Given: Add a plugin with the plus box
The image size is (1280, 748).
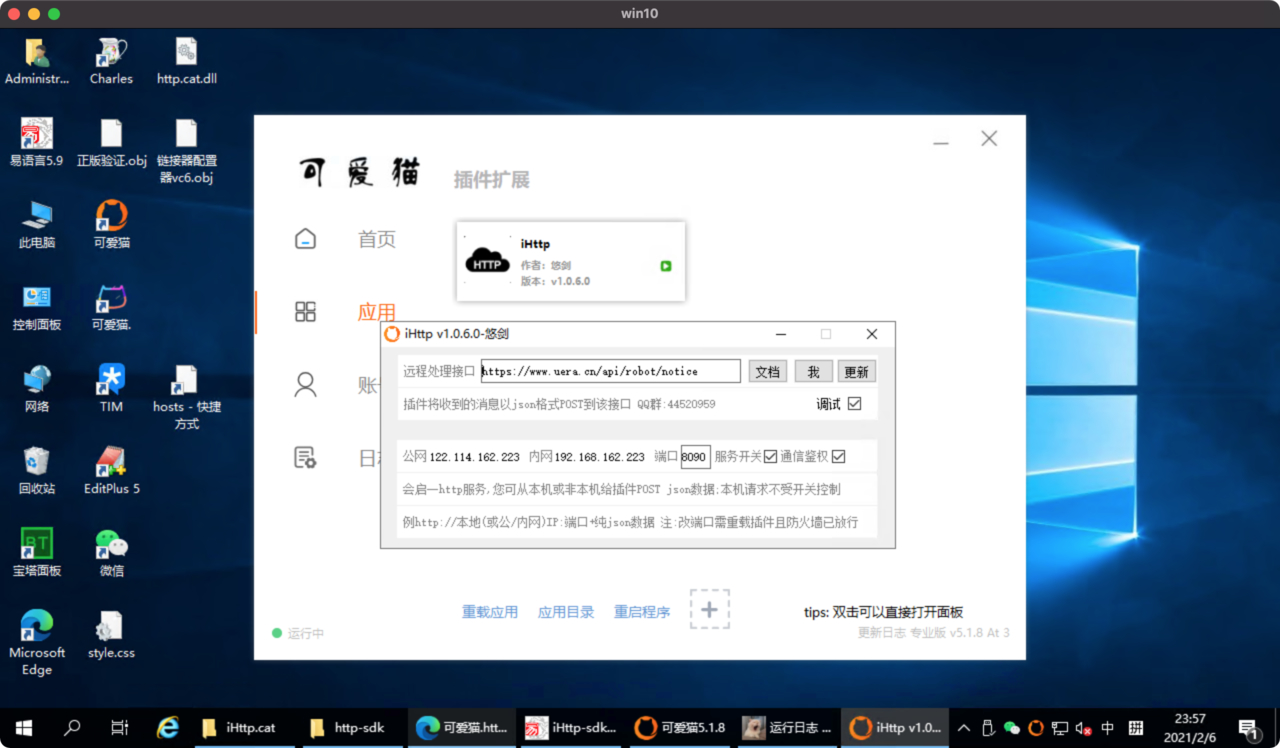Looking at the screenshot, I should coord(709,609).
